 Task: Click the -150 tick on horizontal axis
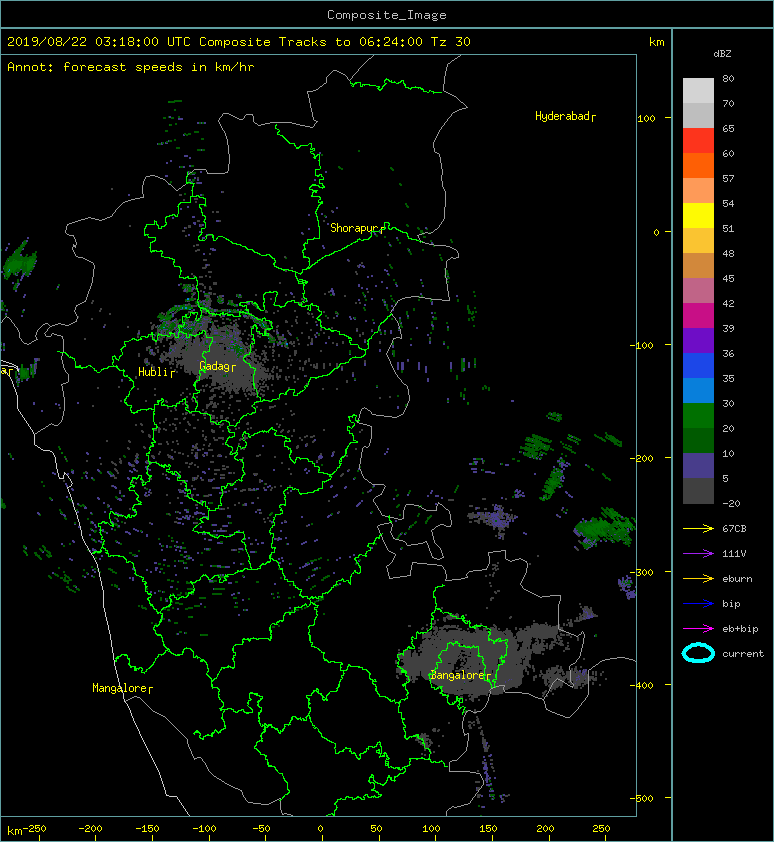(147, 829)
